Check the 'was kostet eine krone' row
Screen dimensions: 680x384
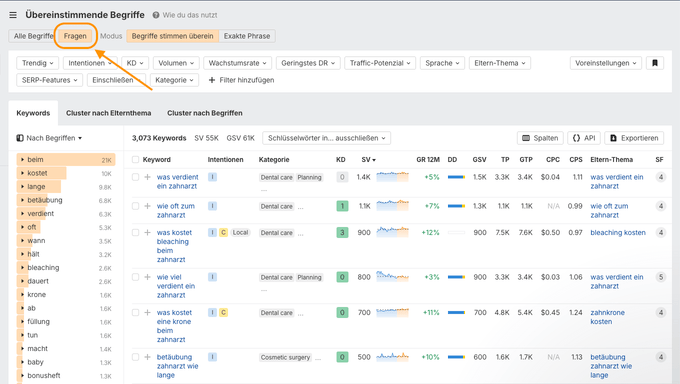click(135, 312)
